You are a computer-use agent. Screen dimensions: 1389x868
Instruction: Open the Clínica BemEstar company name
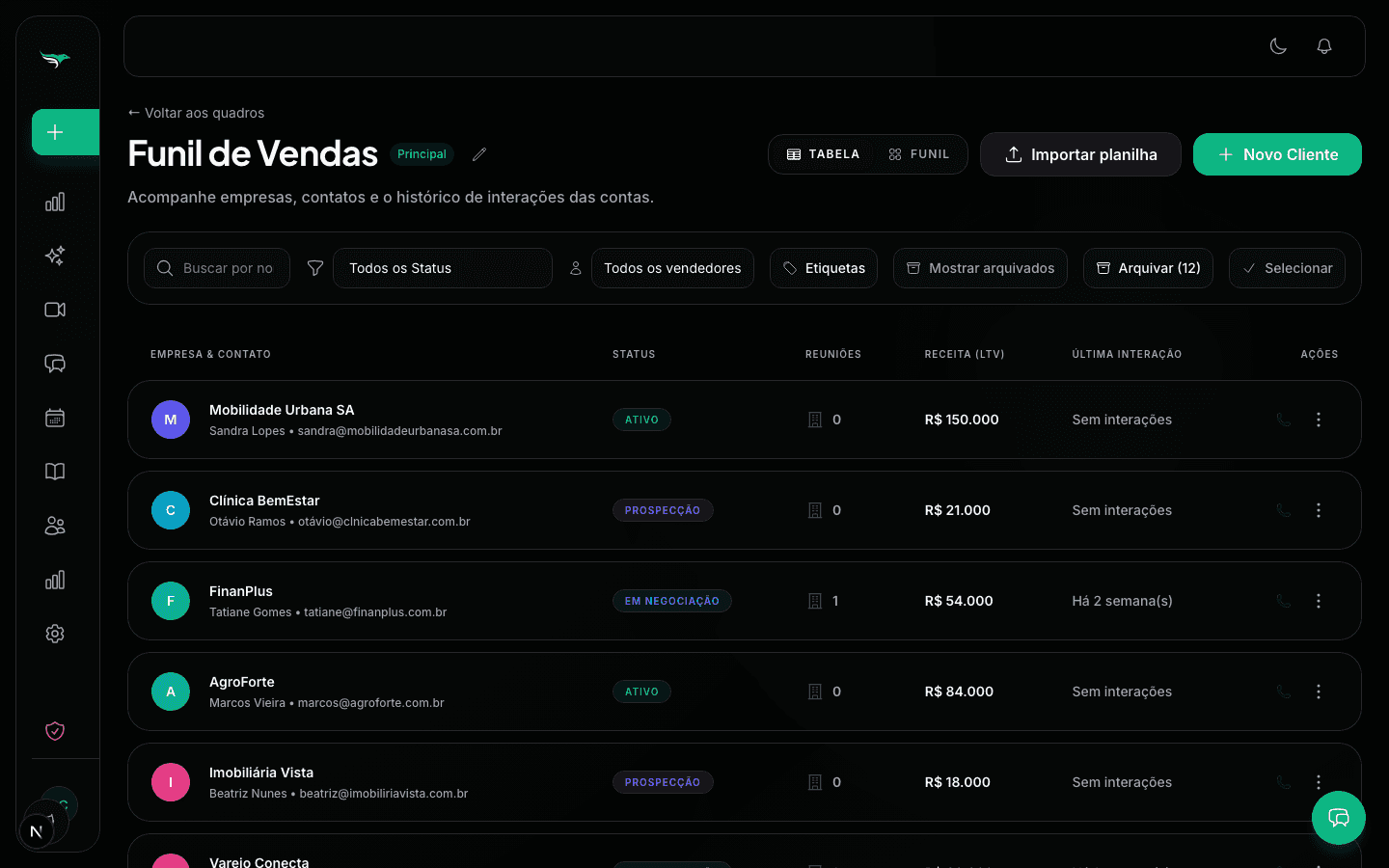264,501
